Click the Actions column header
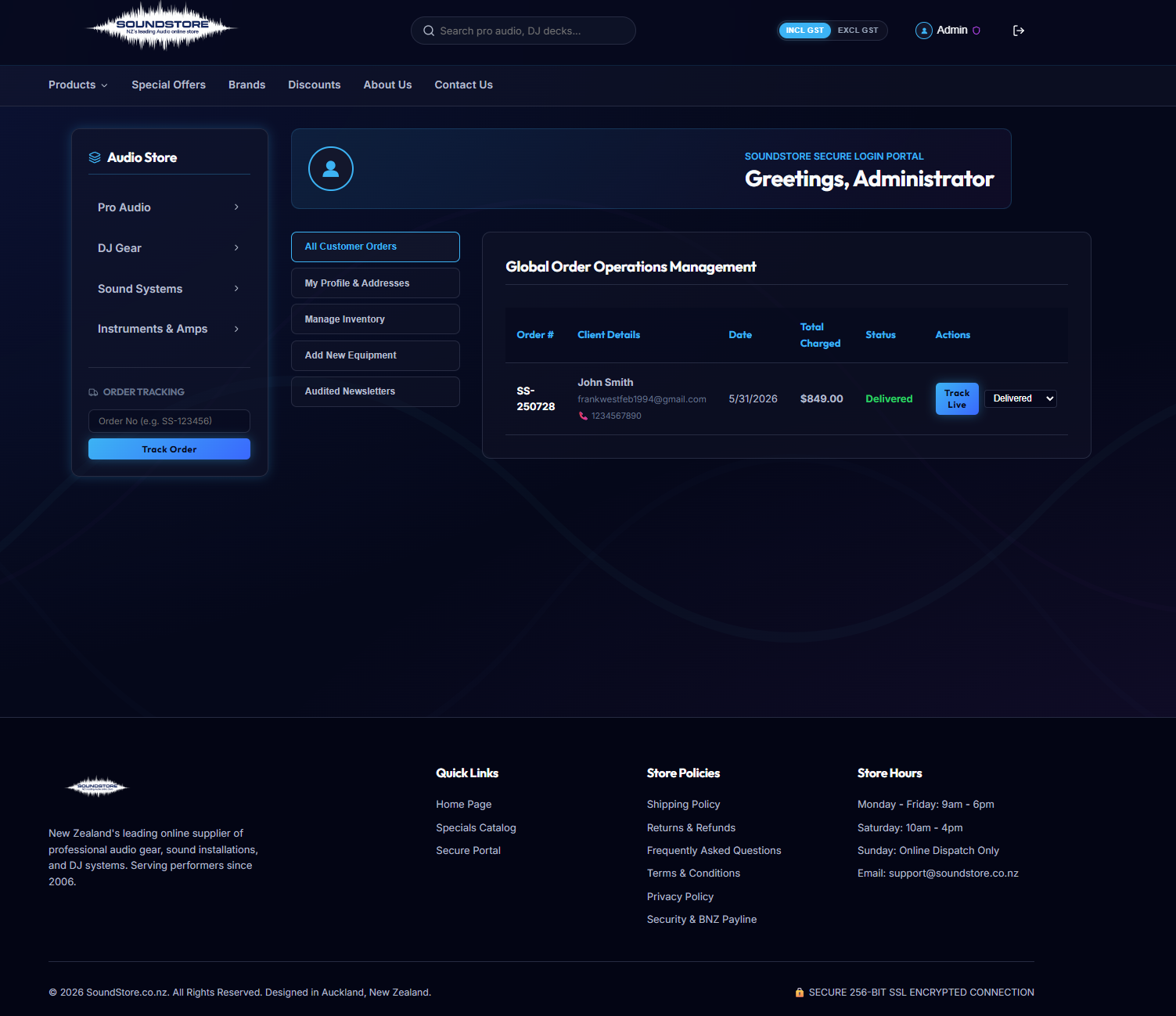Viewport: 1176px width, 1016px height. [953, 335]
